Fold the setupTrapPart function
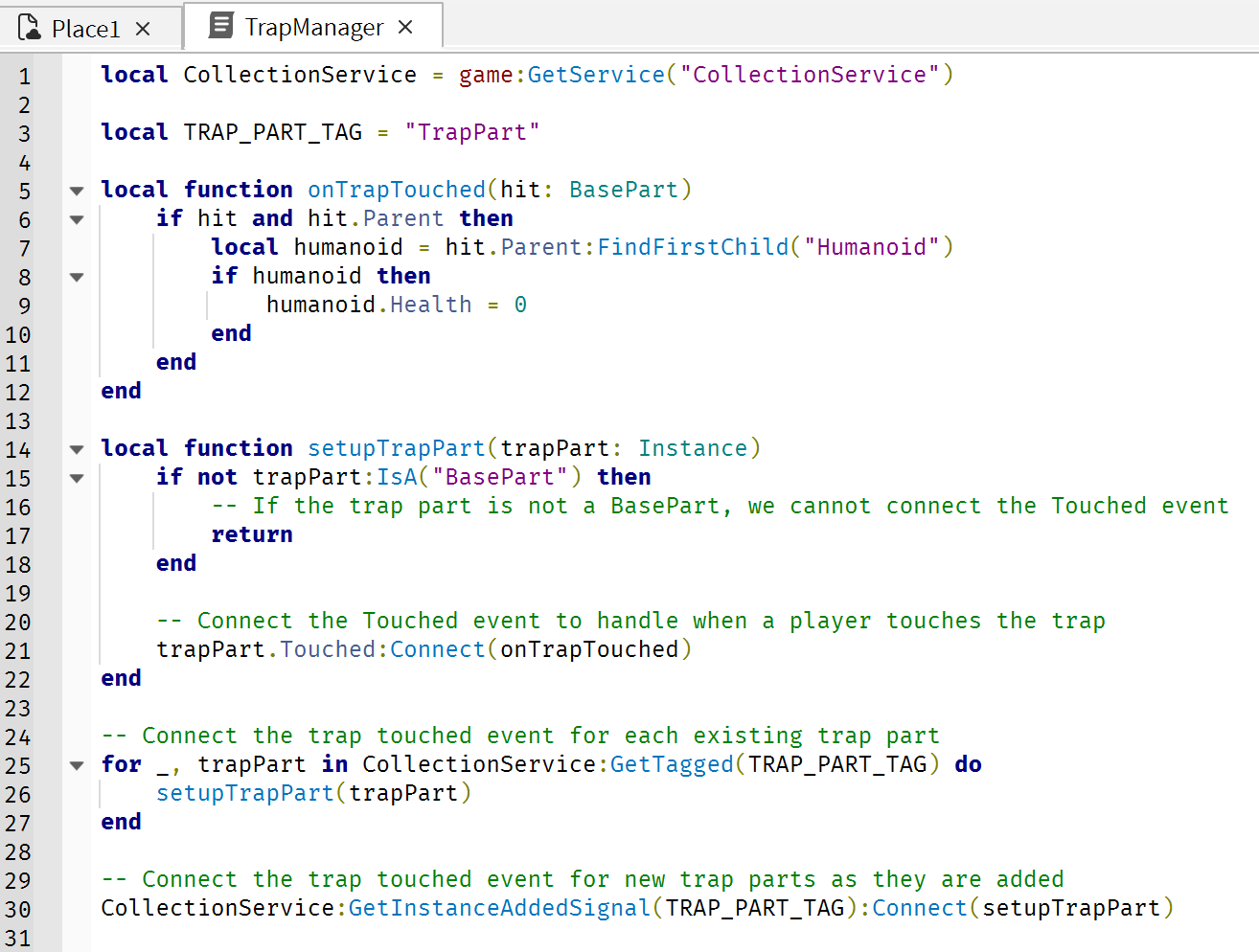 click(77, 449)
